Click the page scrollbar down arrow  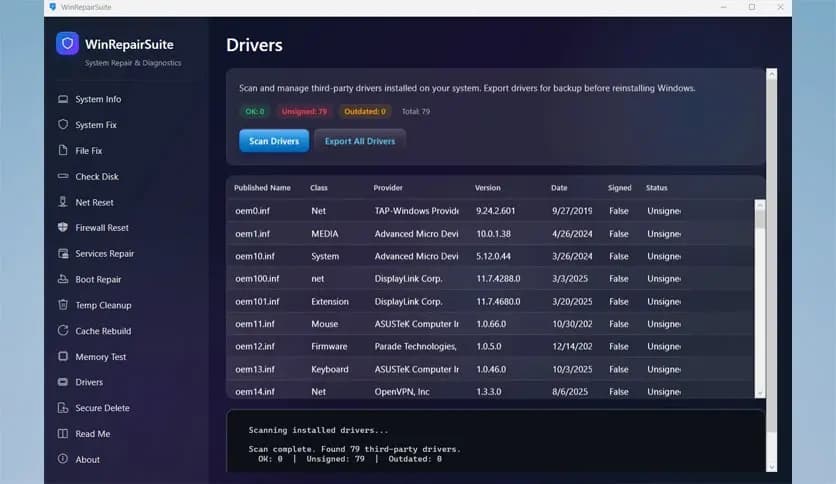(x=771, y=467)
